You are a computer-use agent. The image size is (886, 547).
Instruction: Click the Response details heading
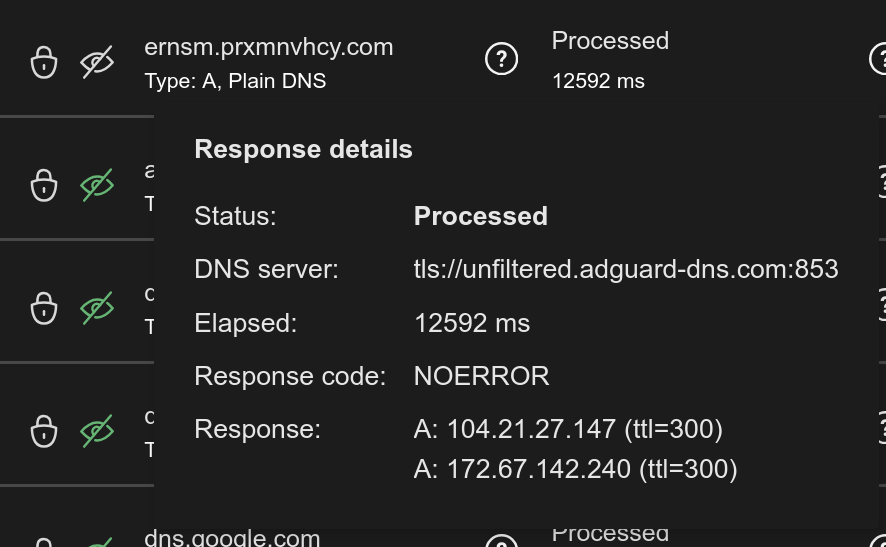[303, 149]
